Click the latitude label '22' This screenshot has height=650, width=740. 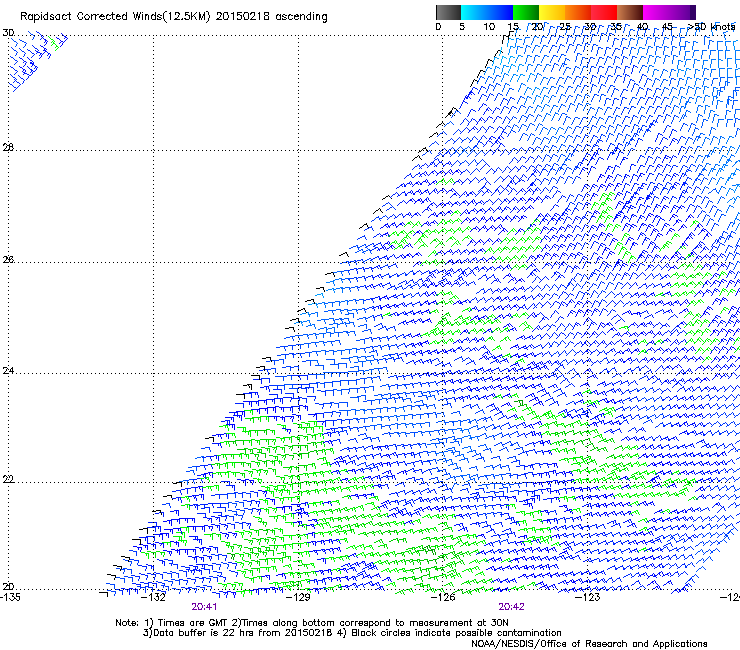tap(8, 479)
